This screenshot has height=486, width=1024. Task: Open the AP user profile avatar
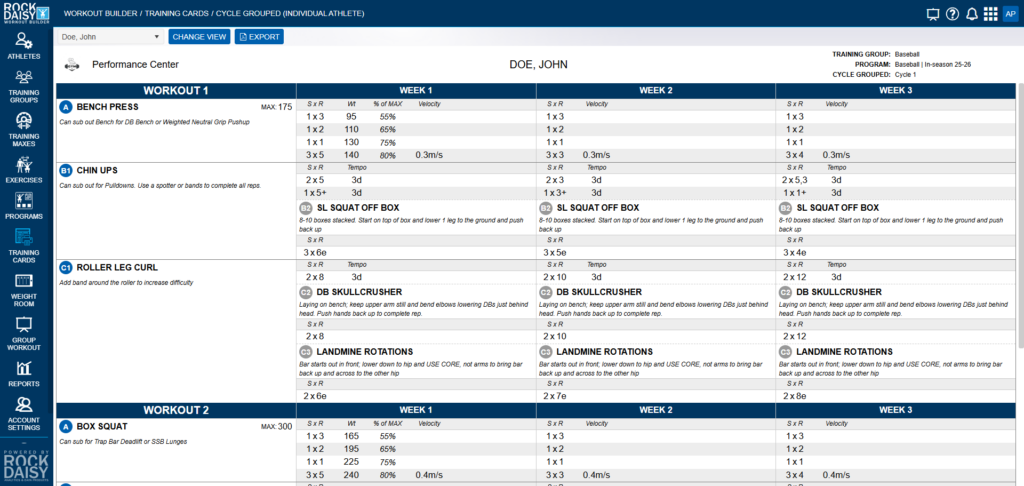point(1010,14)
